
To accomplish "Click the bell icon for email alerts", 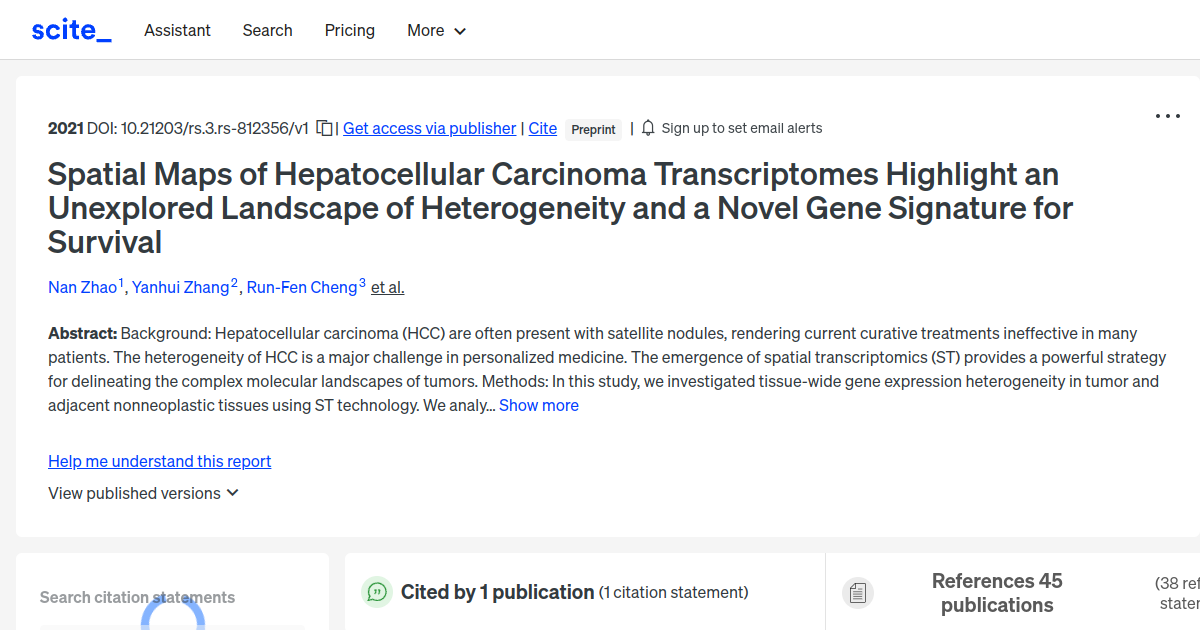I will pyautogui.click(x=647, y=127).
